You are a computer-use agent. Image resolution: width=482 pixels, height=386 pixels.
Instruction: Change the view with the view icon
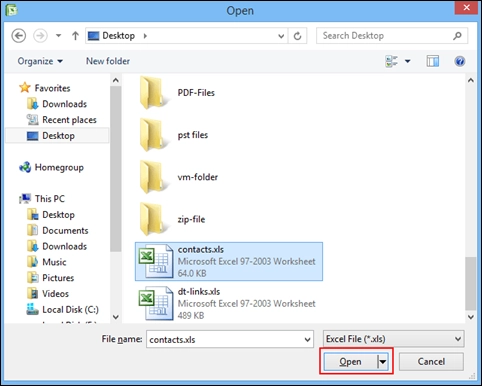[x=392, y=61]
